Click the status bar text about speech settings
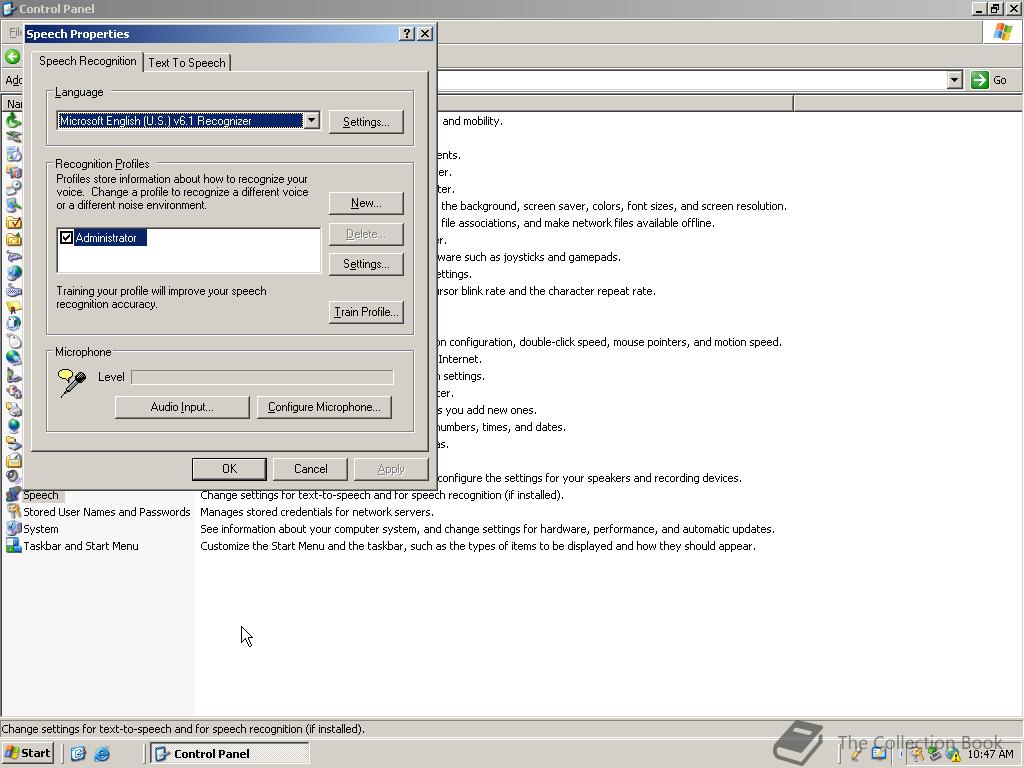 pos(183,729)
